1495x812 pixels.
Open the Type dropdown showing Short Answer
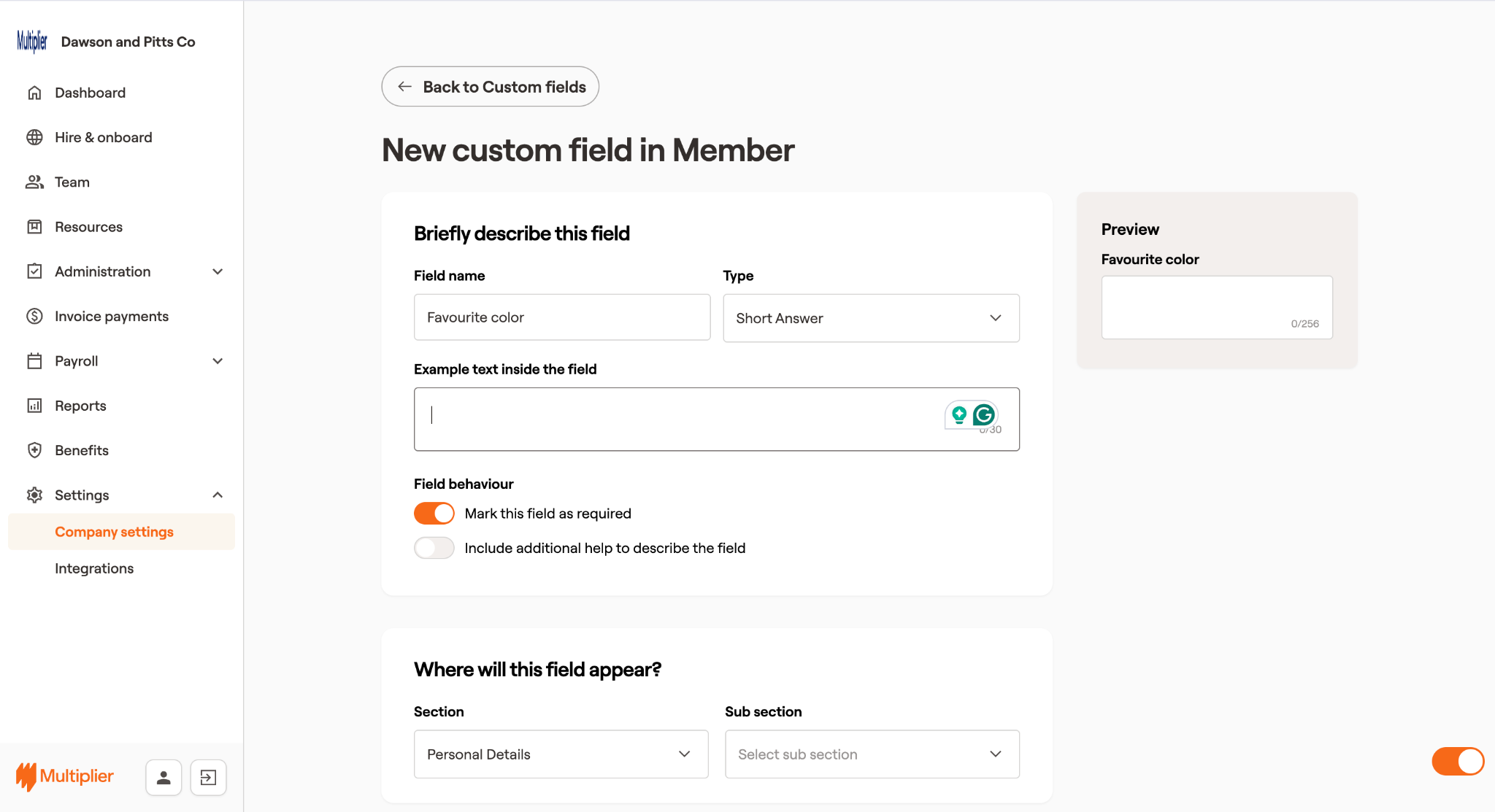pyautogui.click(x=871, y=318)
